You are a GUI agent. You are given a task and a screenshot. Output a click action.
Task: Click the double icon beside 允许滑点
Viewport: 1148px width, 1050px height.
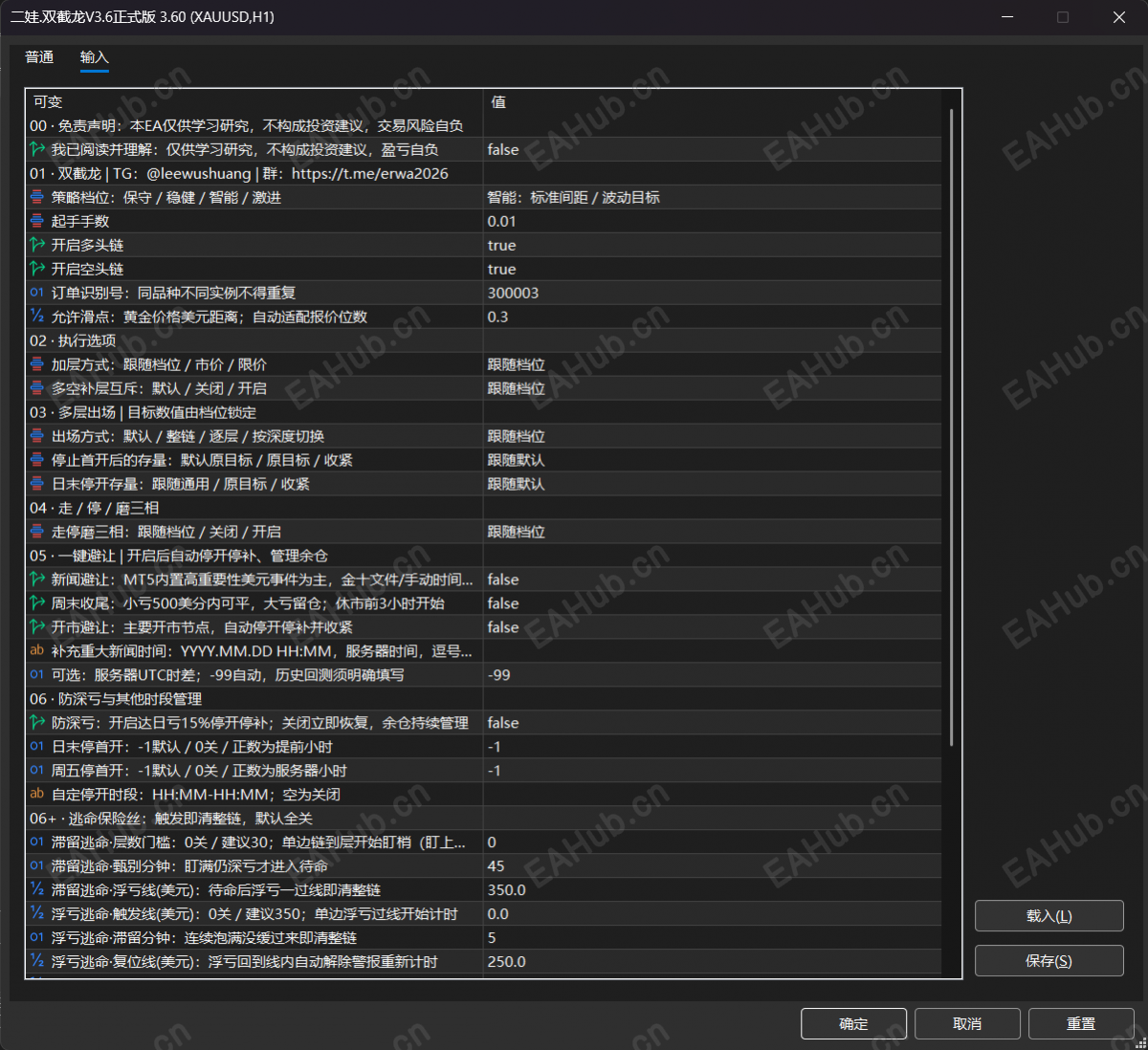click(37, 317)
